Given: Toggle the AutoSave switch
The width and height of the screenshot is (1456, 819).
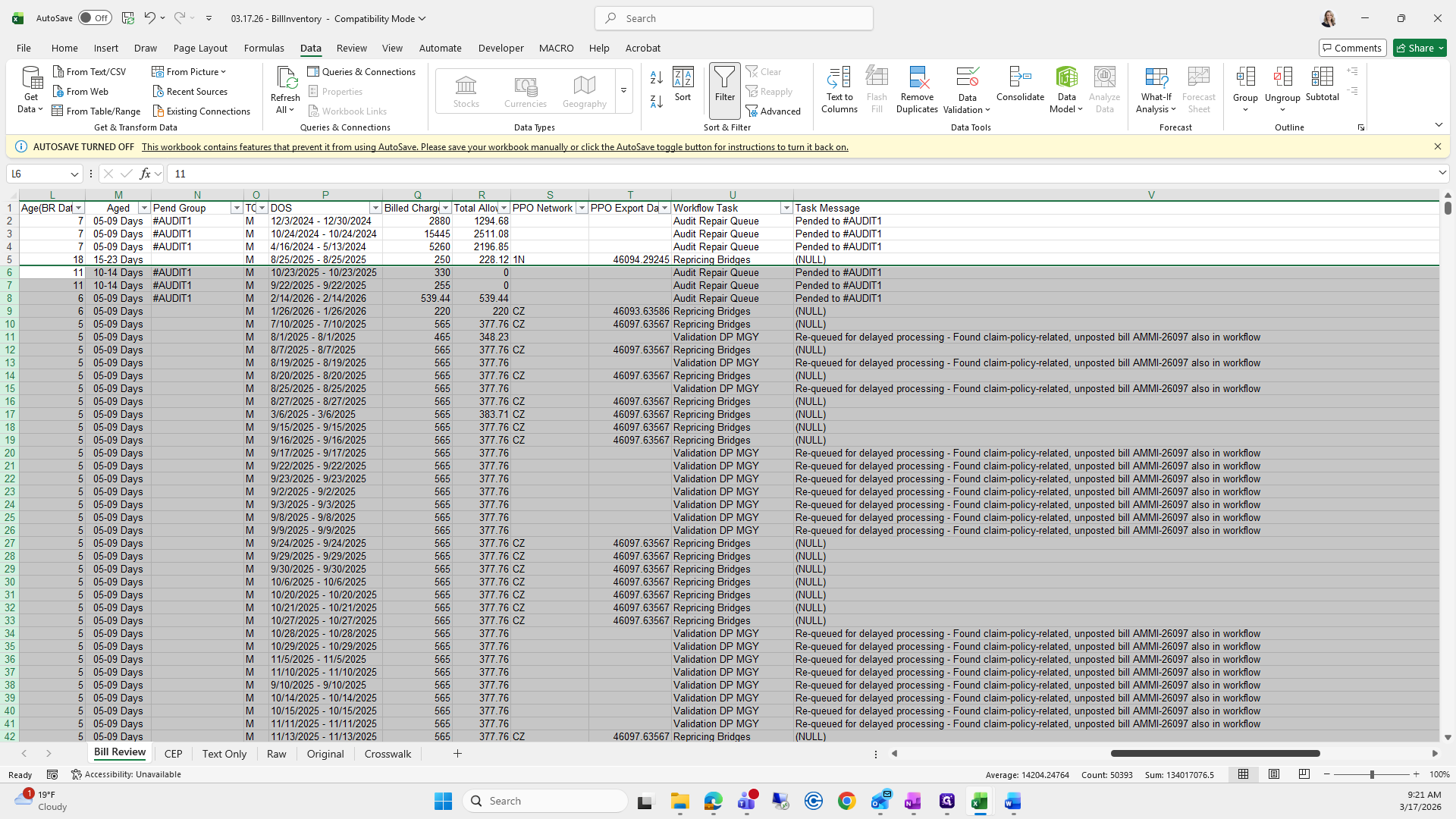Looking at the screenshot, I should click(95, 18).
